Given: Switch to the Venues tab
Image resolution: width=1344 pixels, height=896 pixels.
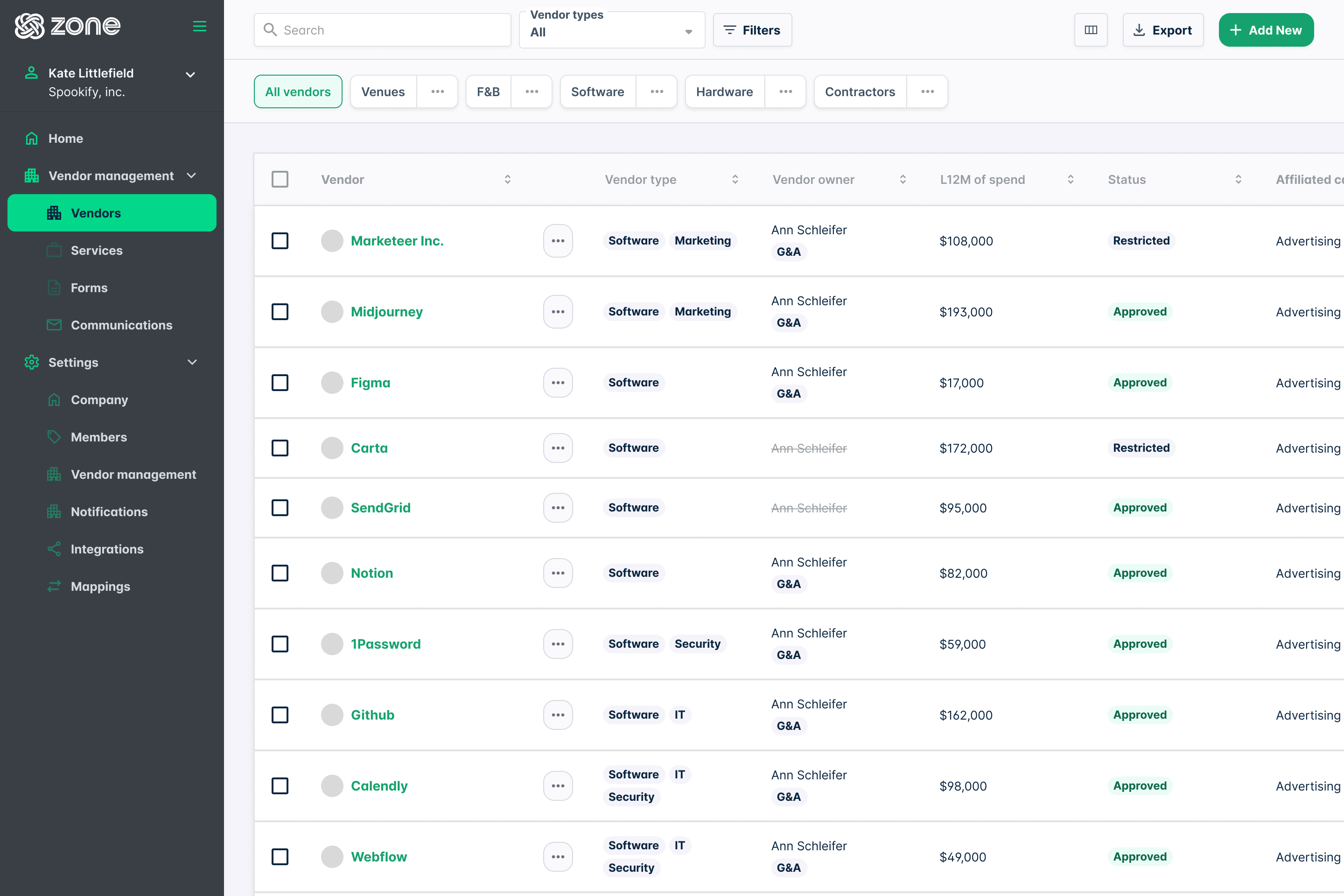Looking at the screenshot, I should pos(383,91).
